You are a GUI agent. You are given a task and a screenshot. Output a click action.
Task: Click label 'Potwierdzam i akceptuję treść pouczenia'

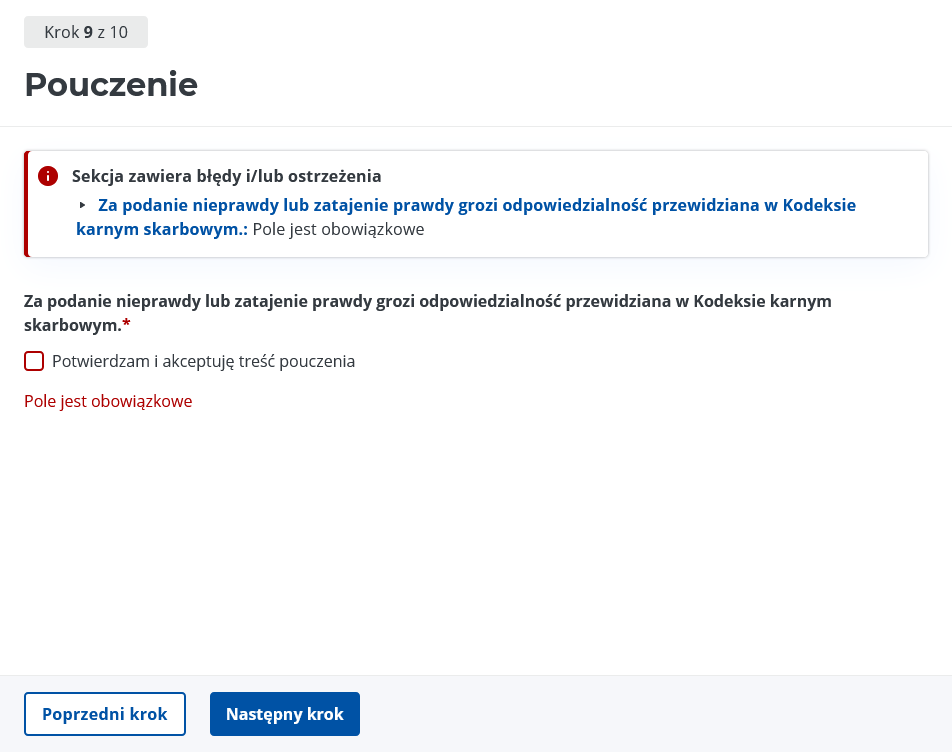tap(203, 361)
